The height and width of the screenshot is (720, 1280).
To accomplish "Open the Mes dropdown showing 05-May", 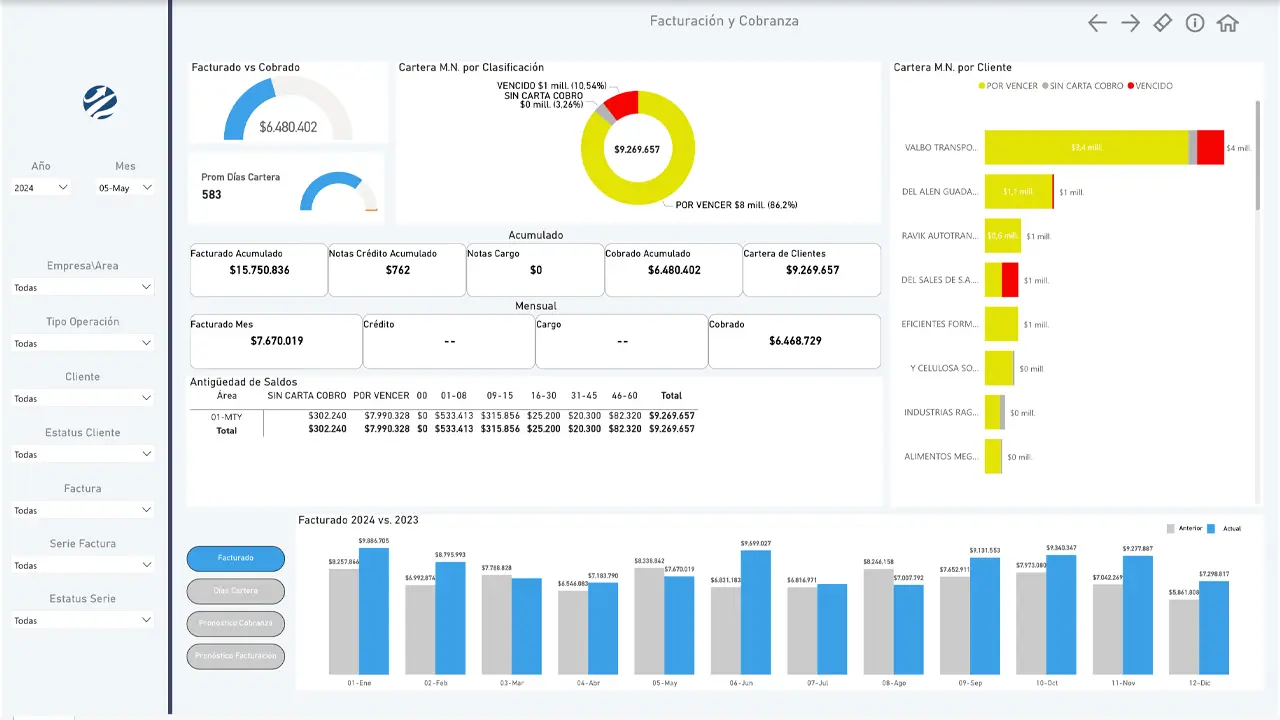I will tap(123, 187).
